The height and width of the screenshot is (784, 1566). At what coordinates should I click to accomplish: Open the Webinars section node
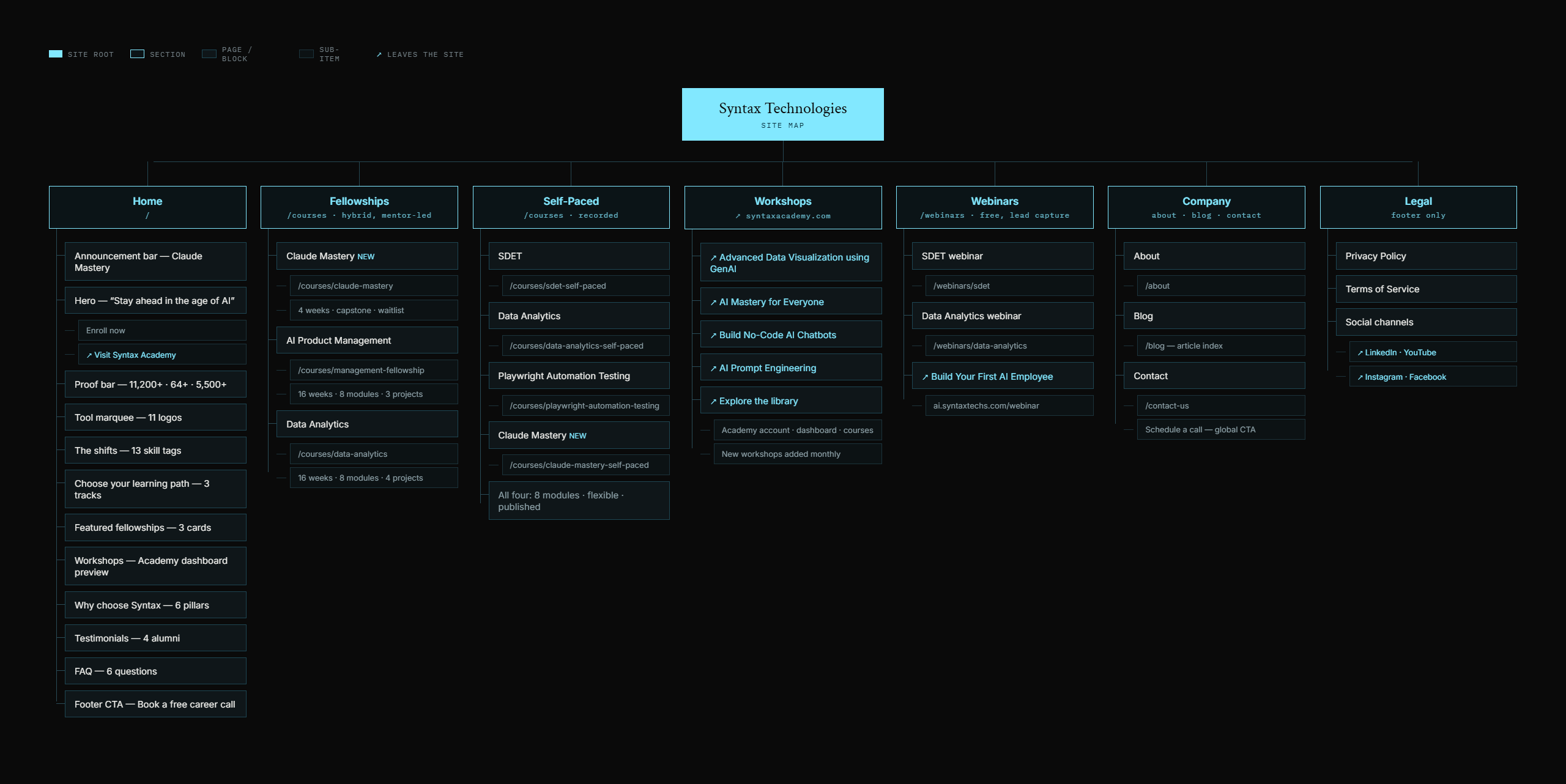point(995,207)
